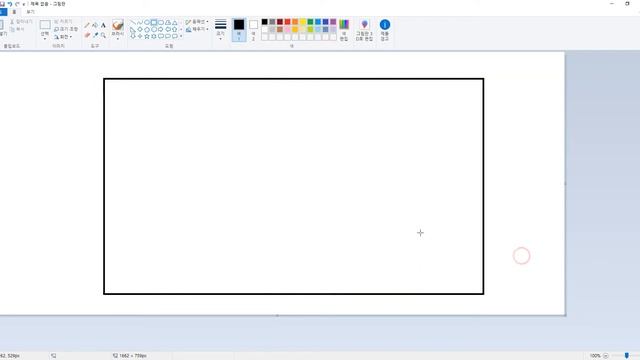
Task: Open the Brushes dropdown arrow
Action: click(x=118, y=39)
